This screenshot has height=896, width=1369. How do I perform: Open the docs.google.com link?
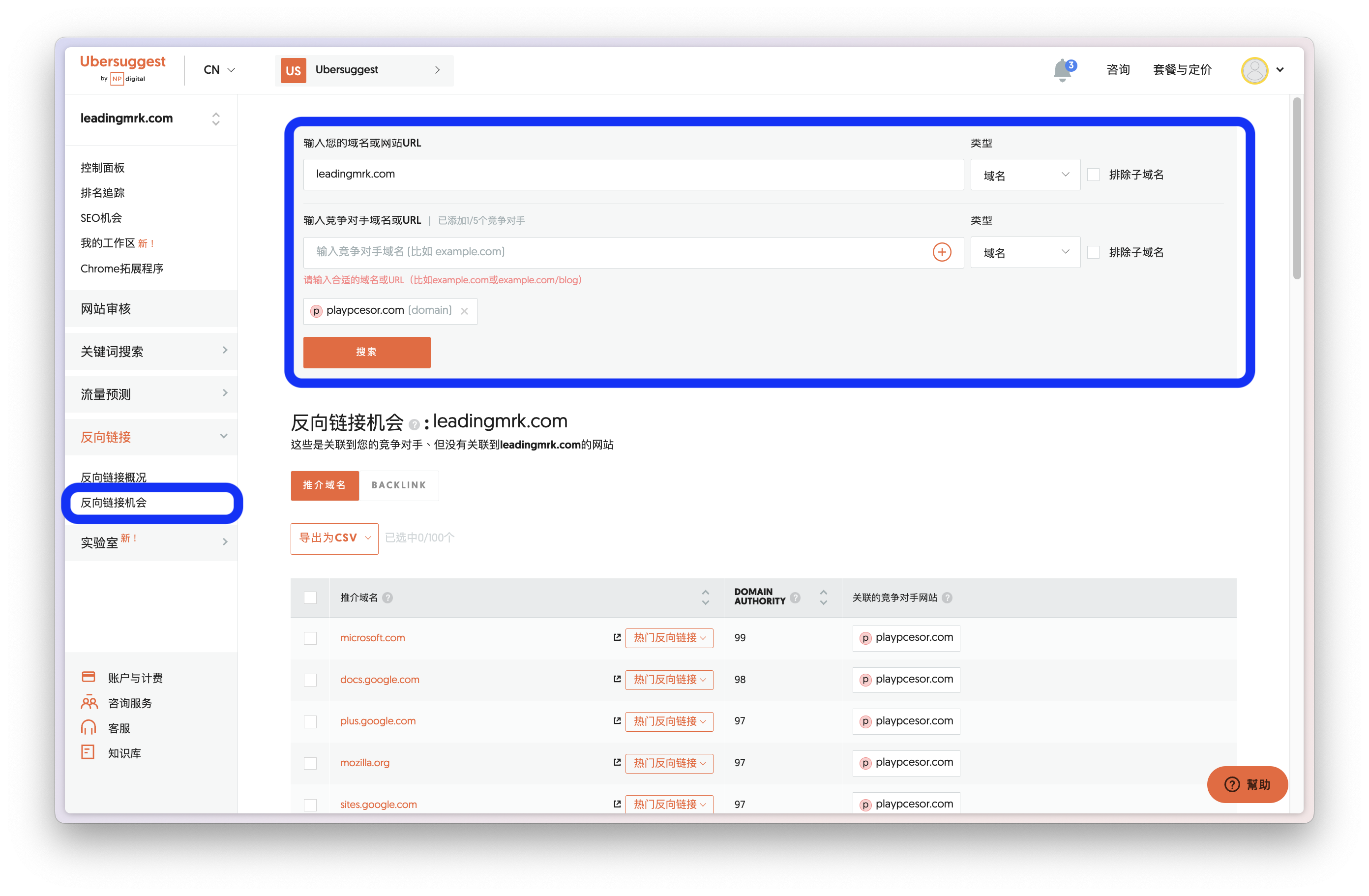click(380, 679)
